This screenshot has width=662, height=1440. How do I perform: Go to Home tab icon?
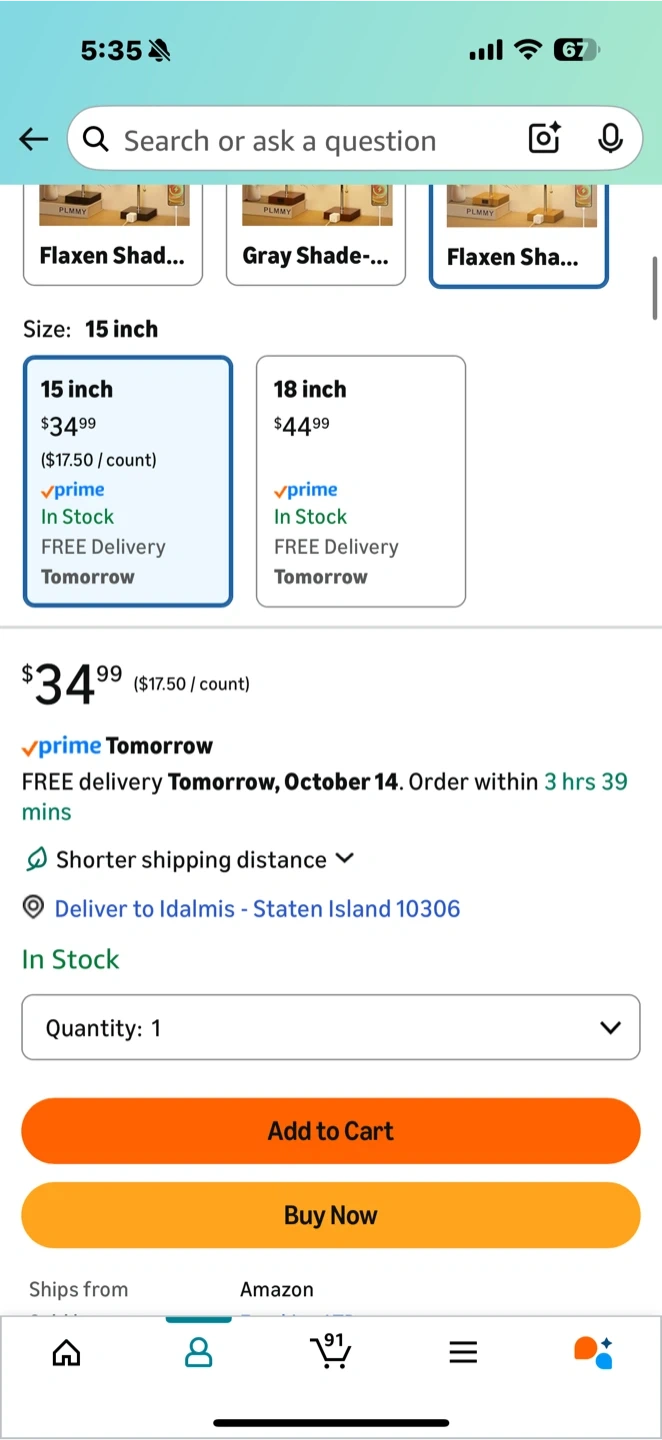pos(66,1353)
